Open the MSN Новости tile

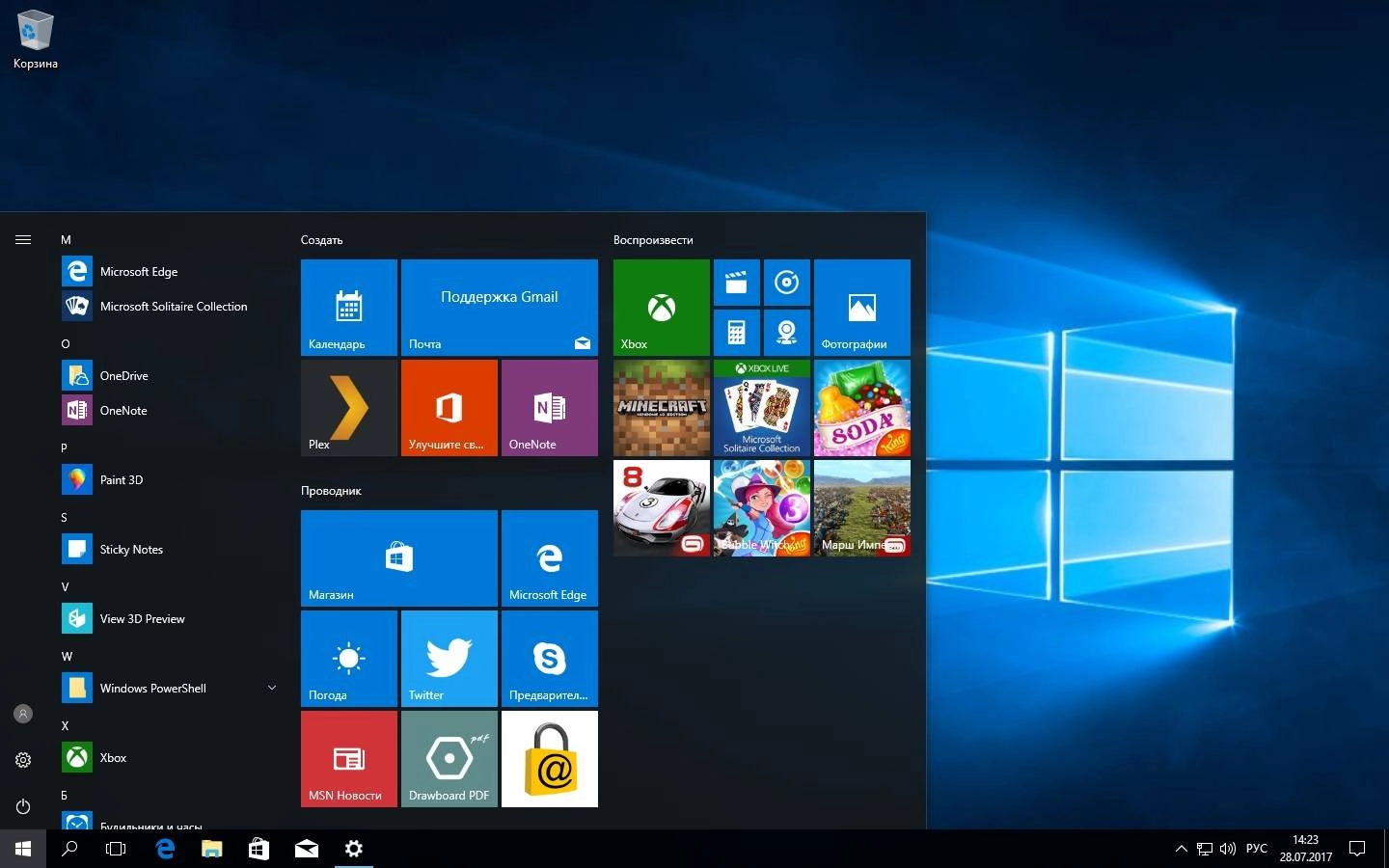349,759
